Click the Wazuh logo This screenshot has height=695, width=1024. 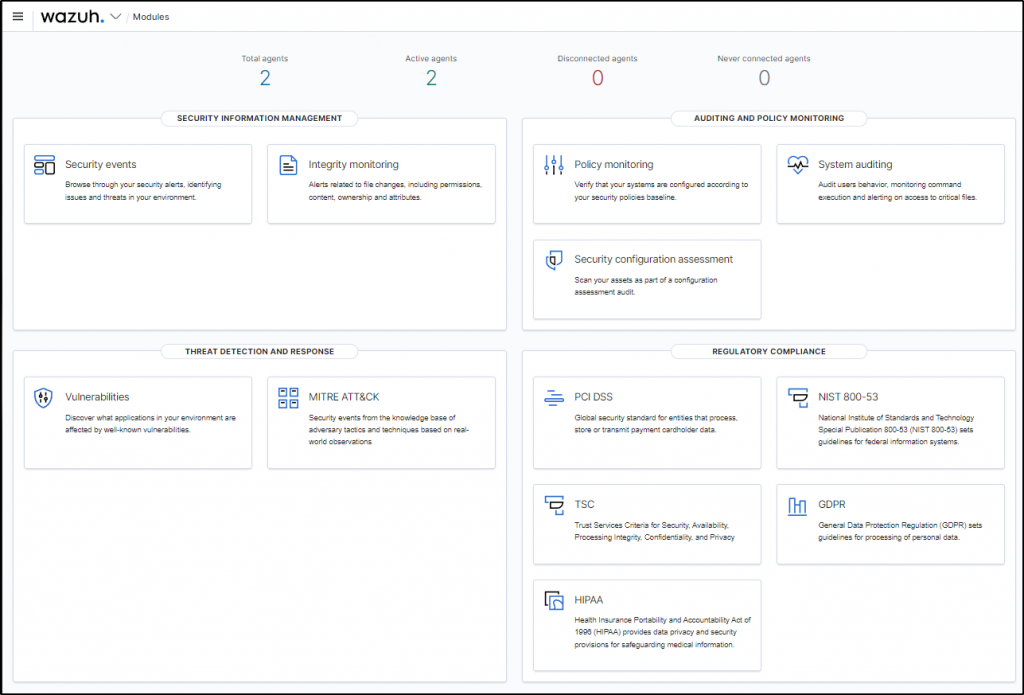pos(72,16)
